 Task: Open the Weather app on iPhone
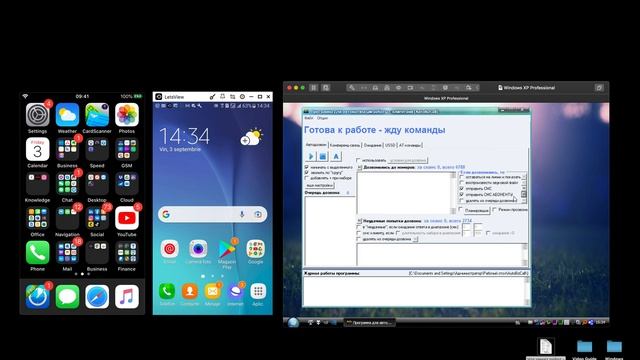point(67,115)
